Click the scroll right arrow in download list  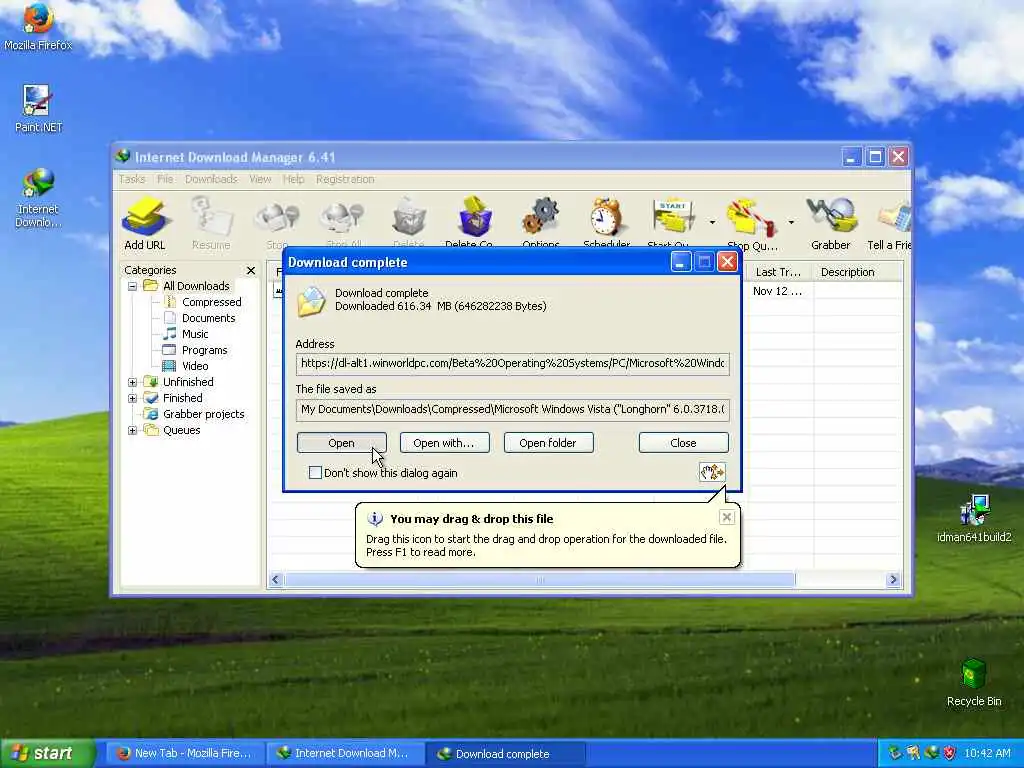[893, 579]
